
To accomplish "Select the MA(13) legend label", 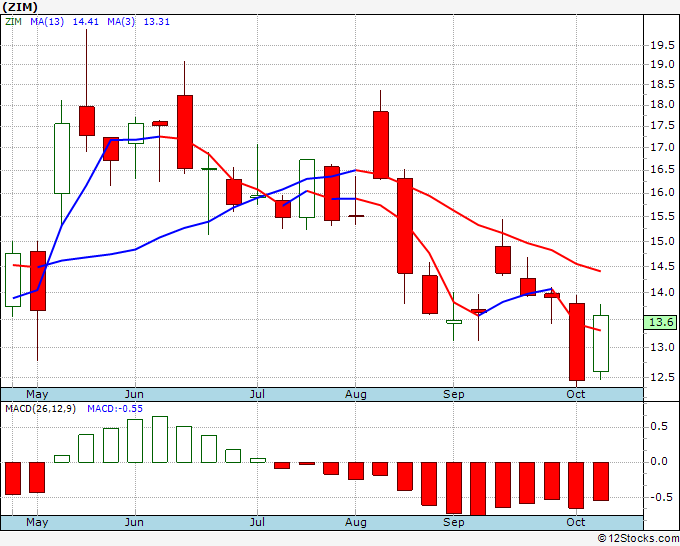I will [47, 22].
